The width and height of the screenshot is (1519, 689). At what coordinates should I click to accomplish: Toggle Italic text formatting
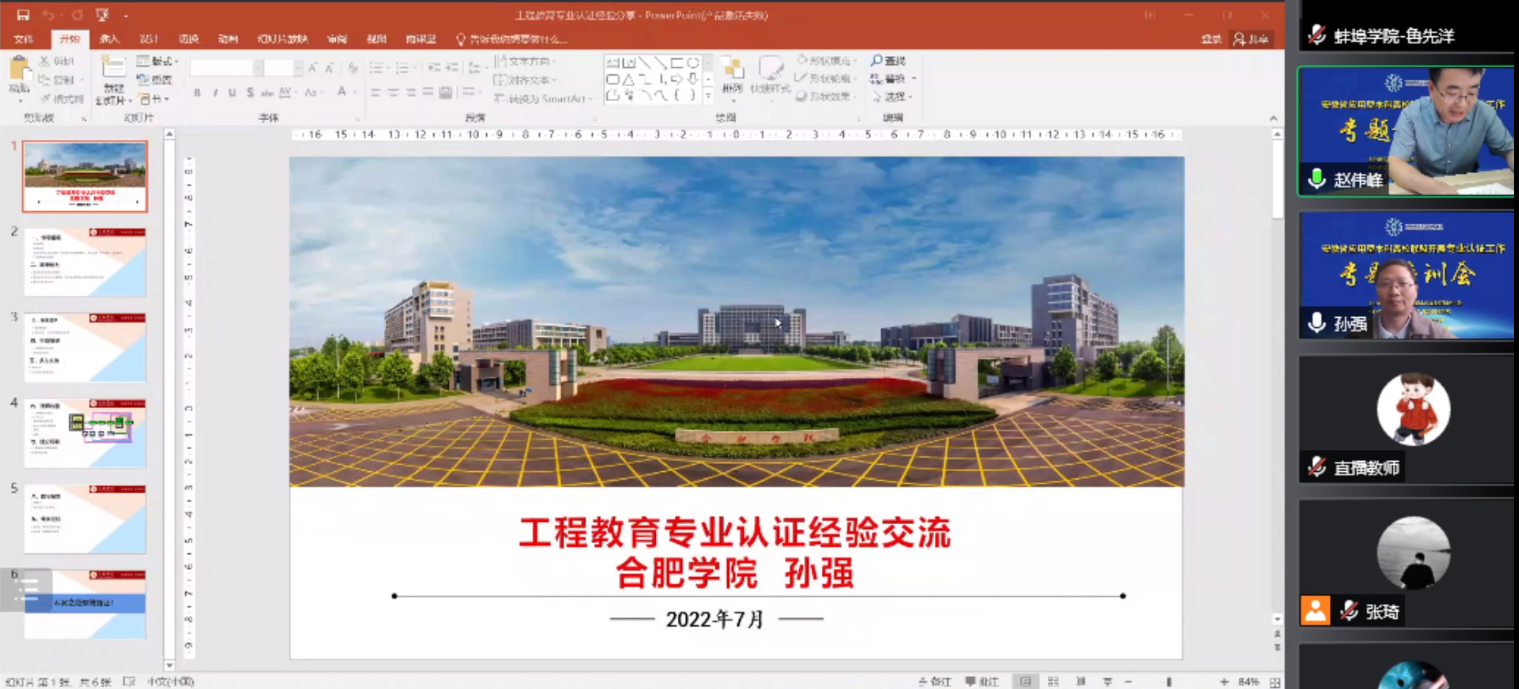tap(214, 93)
